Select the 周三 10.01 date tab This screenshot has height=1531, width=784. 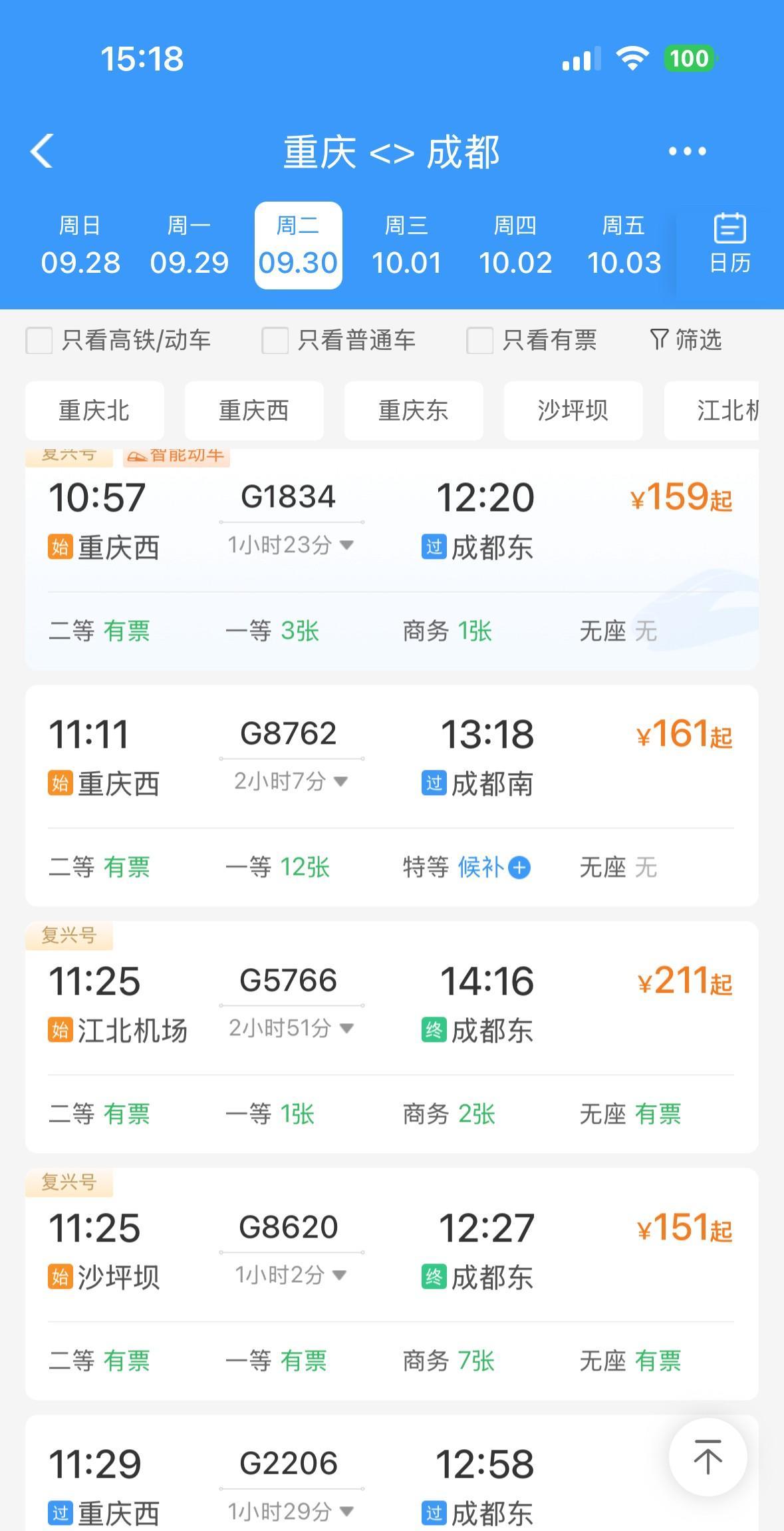(406, 246)
